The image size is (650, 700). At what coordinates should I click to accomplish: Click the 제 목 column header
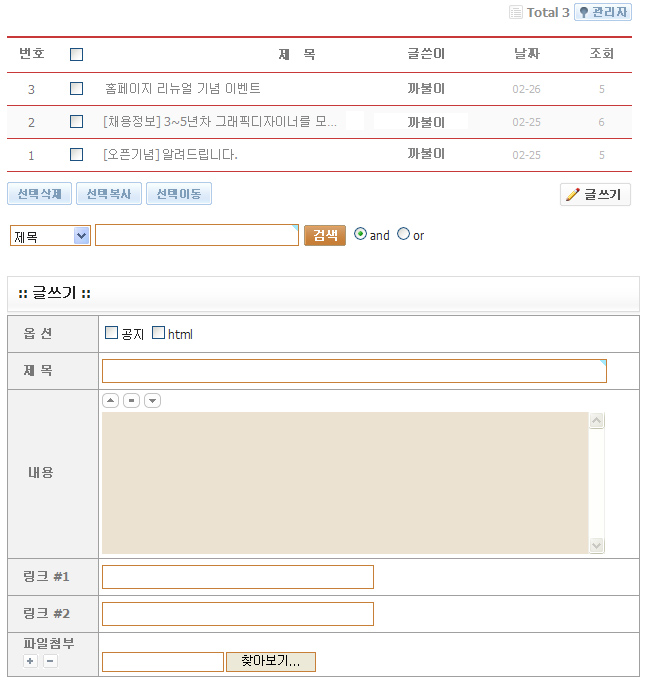(x=297, y=54)
